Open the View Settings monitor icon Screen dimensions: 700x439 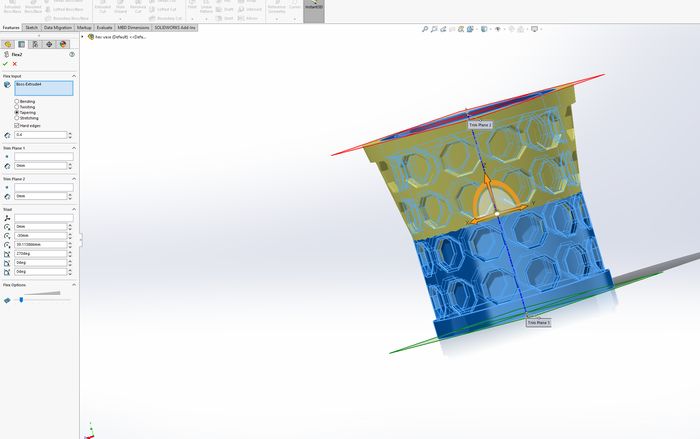coord(534,29)
